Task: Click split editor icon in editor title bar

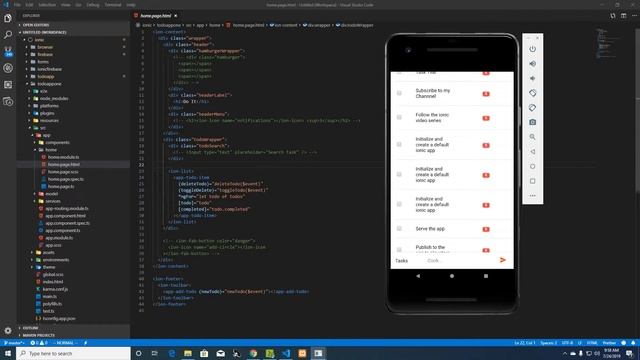Action: click(x=624, y=16)
